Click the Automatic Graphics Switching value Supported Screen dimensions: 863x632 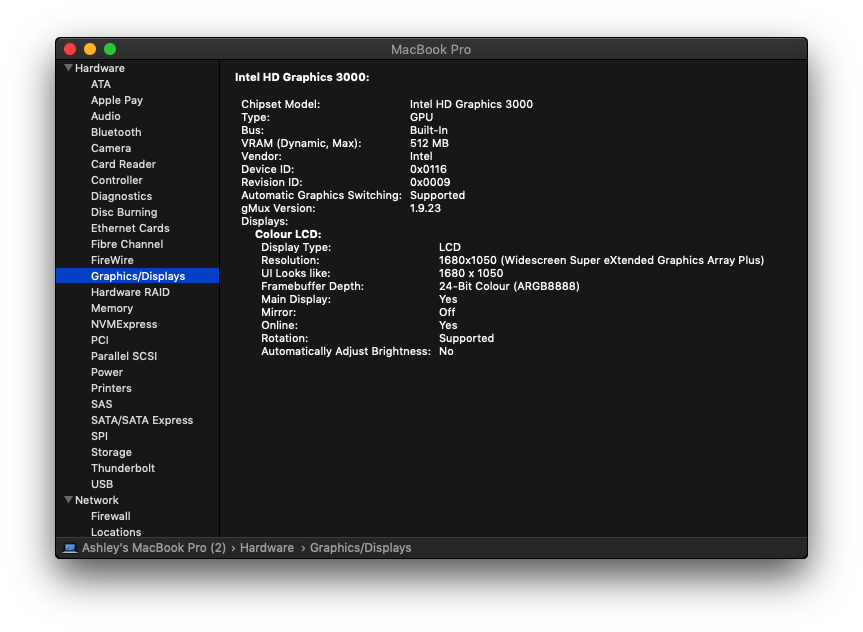click(438, 195)
